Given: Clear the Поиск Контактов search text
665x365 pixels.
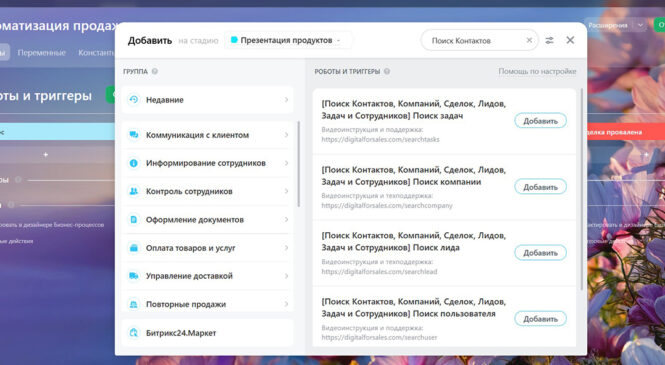Looking at the screenshot, I should click(x=529, y=40).
